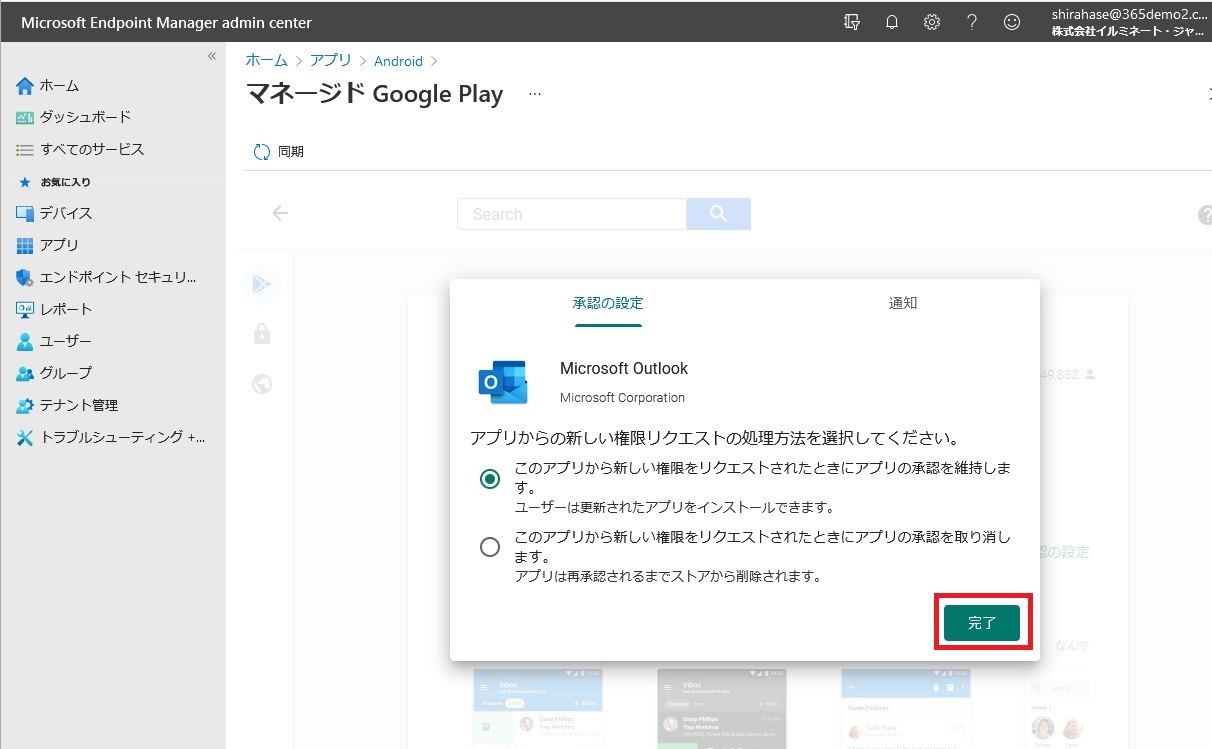Switch to the 通知 tab

(902, 303)
